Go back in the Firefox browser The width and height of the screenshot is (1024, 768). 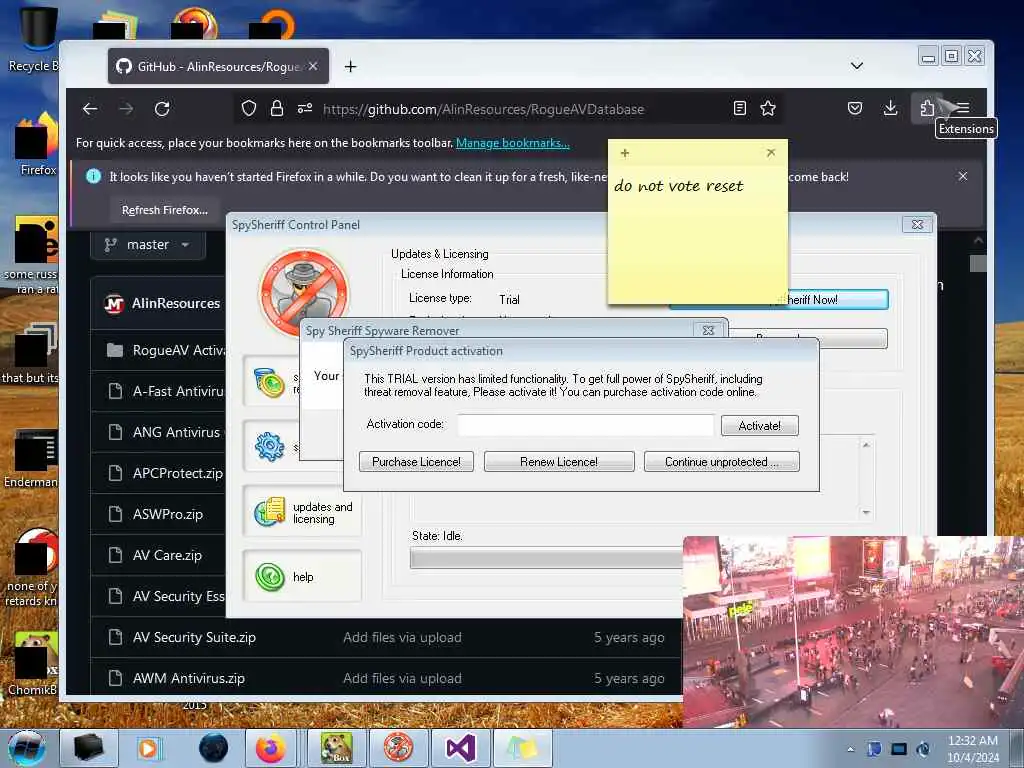pos(90,109)
